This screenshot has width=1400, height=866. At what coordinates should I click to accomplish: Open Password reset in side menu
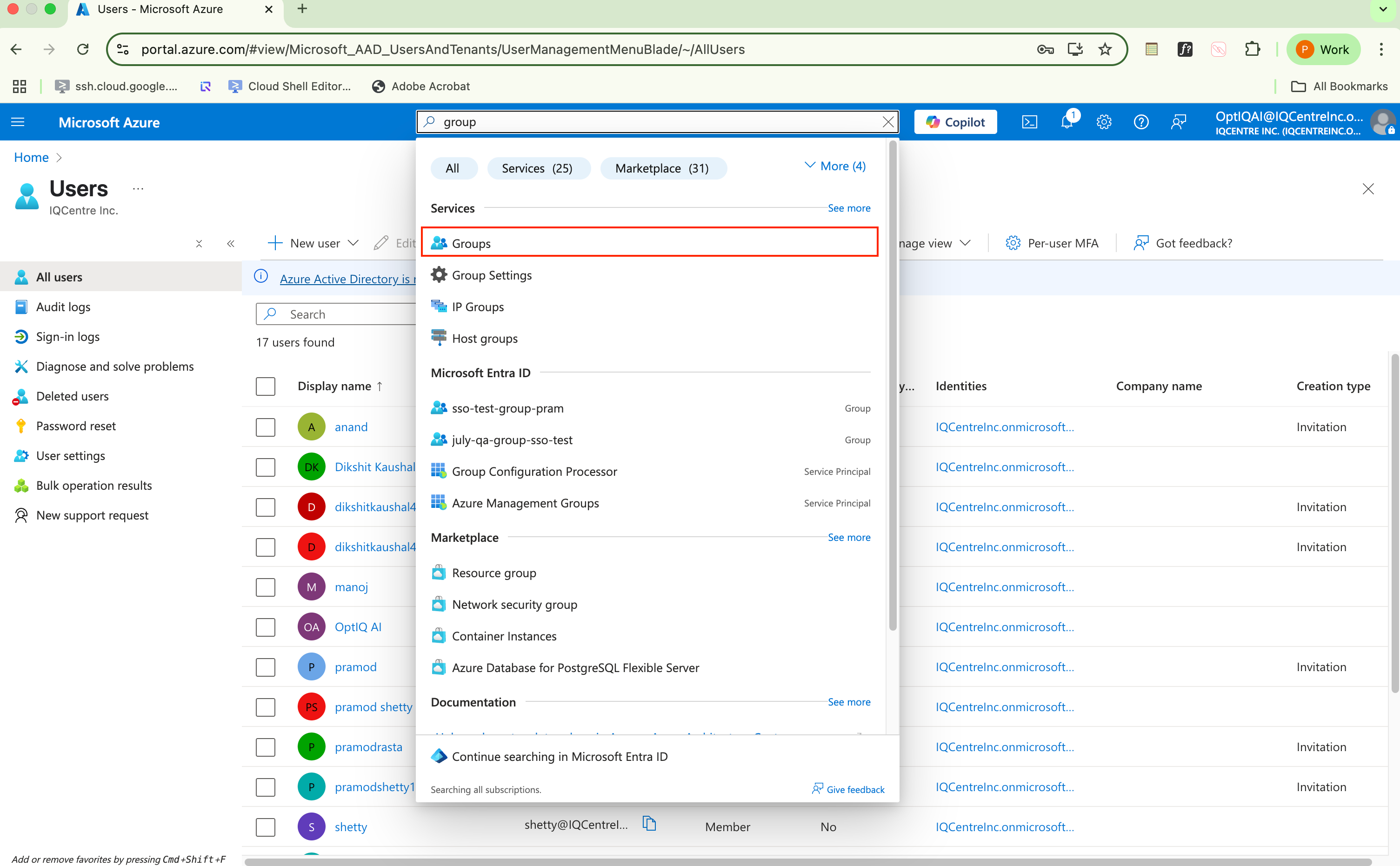[76, 426]
